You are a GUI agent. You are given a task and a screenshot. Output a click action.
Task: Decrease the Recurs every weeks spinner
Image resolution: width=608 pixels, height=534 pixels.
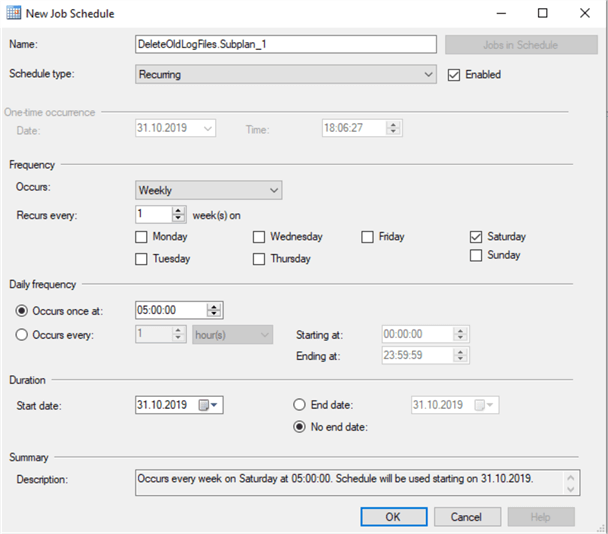[x=179, y=218]
